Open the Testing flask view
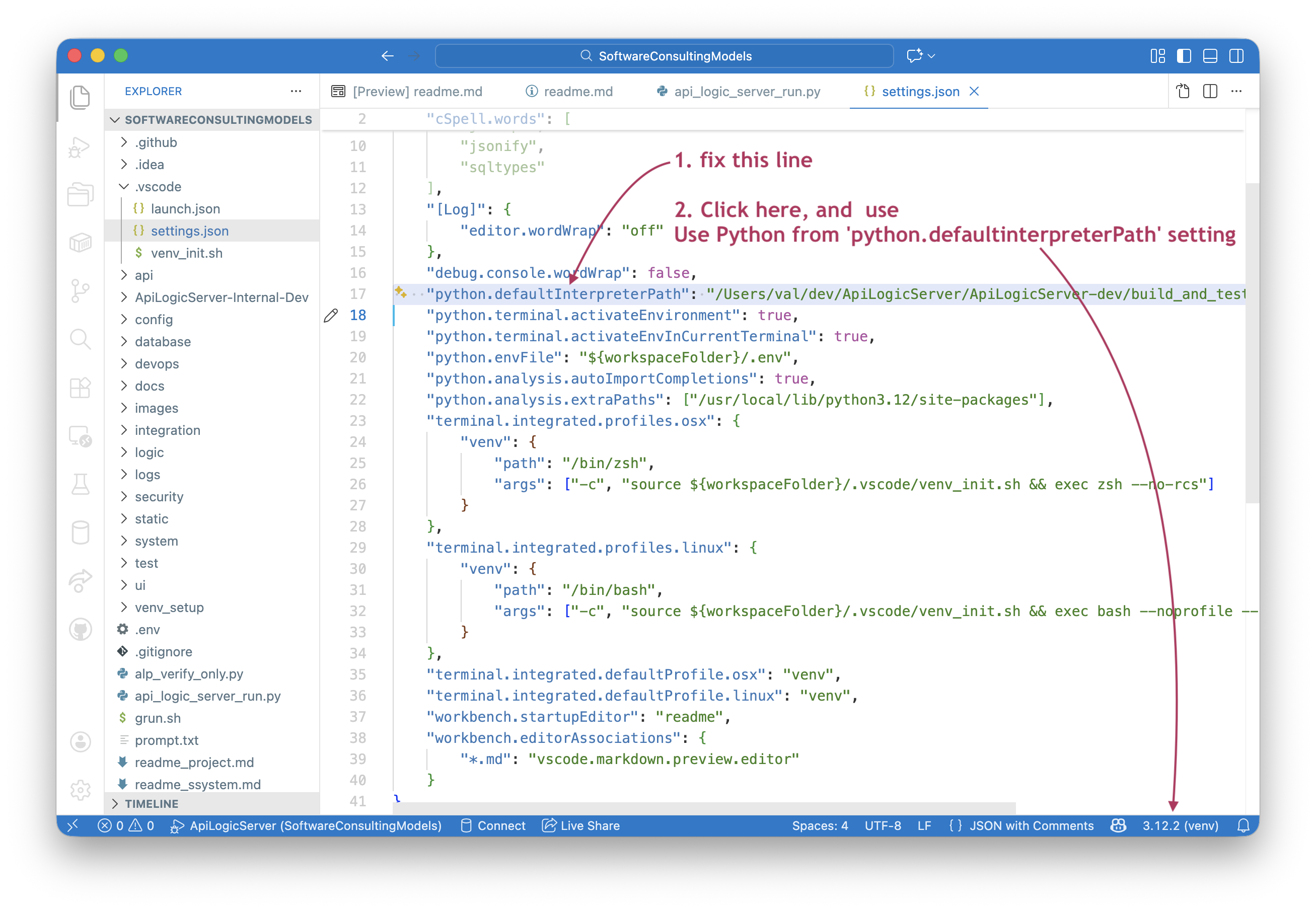This screenshot has height=911, width=1316. coord(81,484)
